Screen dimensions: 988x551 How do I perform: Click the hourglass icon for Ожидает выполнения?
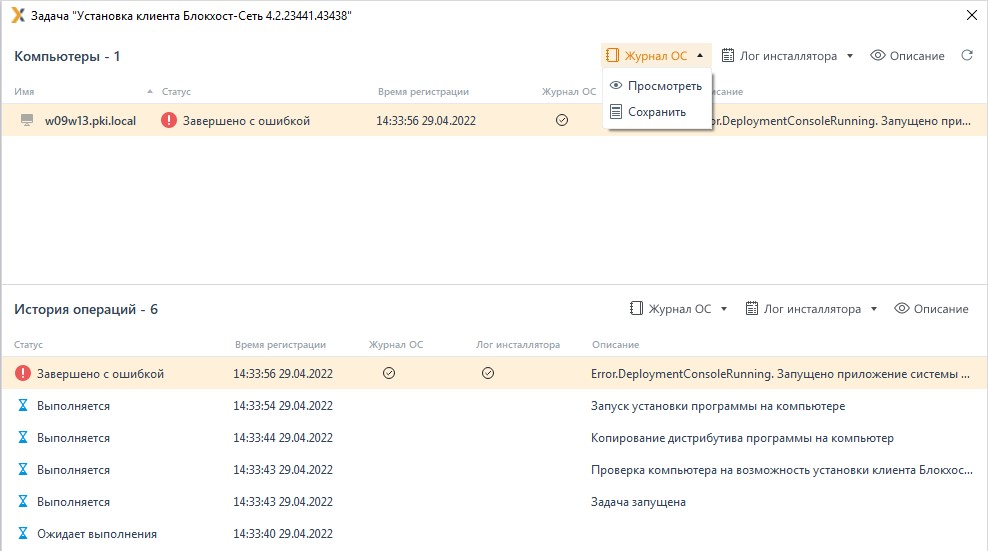pyautogui.click(x=23, y=533)
